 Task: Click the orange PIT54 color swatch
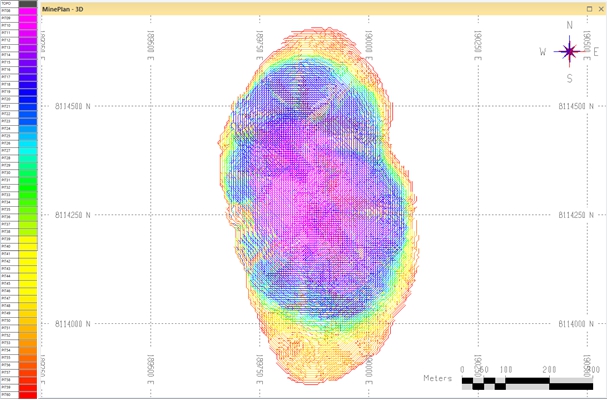pos(28,350)
